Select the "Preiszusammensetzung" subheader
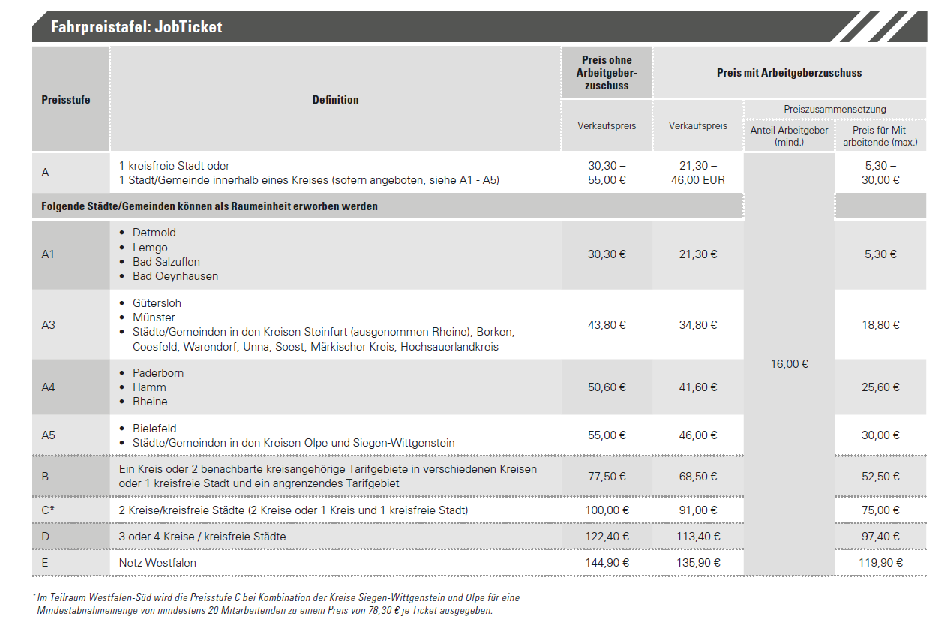 [x=835, y=109]
